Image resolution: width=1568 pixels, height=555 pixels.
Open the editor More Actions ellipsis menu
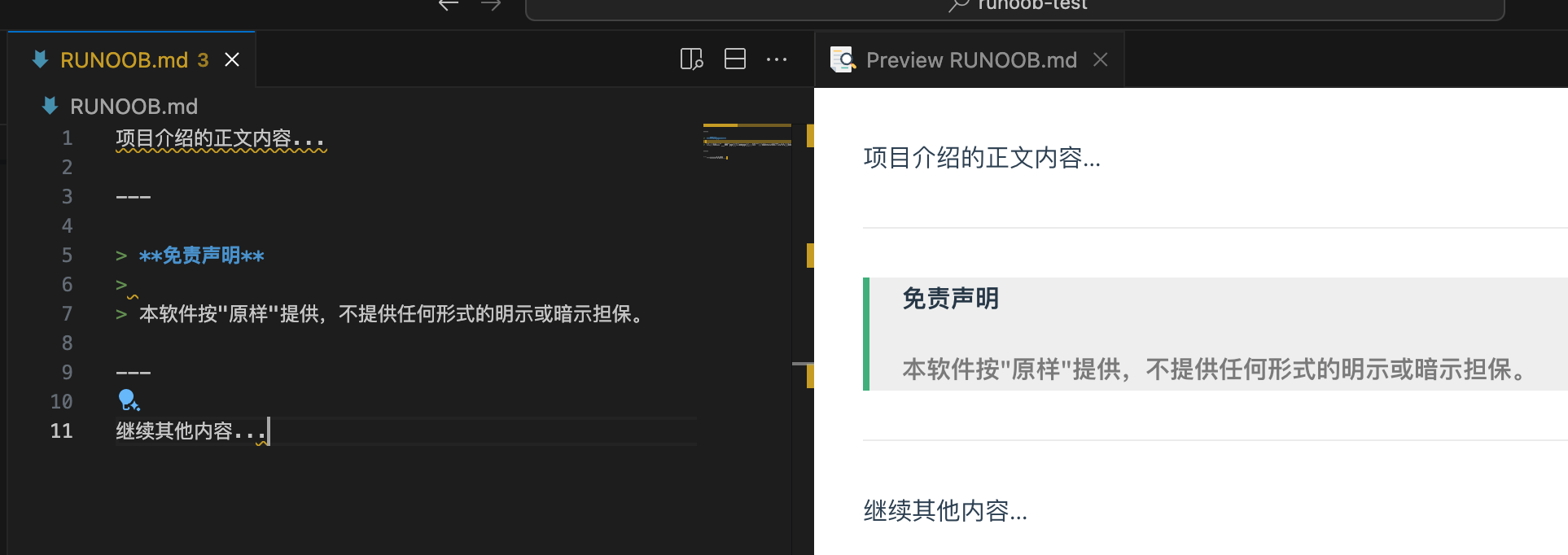(777, 59)
